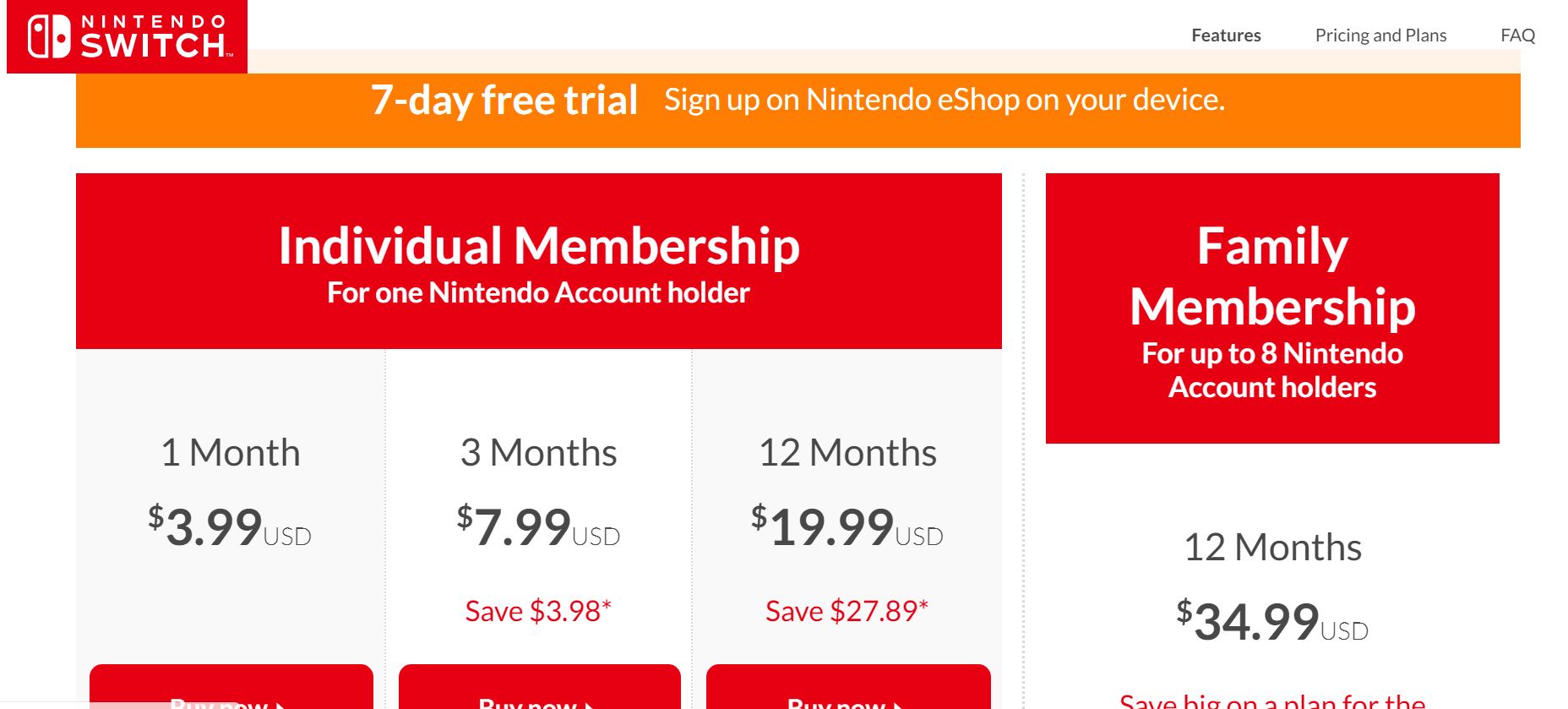Click the $3.99 USD price
The height and width of the screenshot is (709, 1568).
tap(230, 527)
